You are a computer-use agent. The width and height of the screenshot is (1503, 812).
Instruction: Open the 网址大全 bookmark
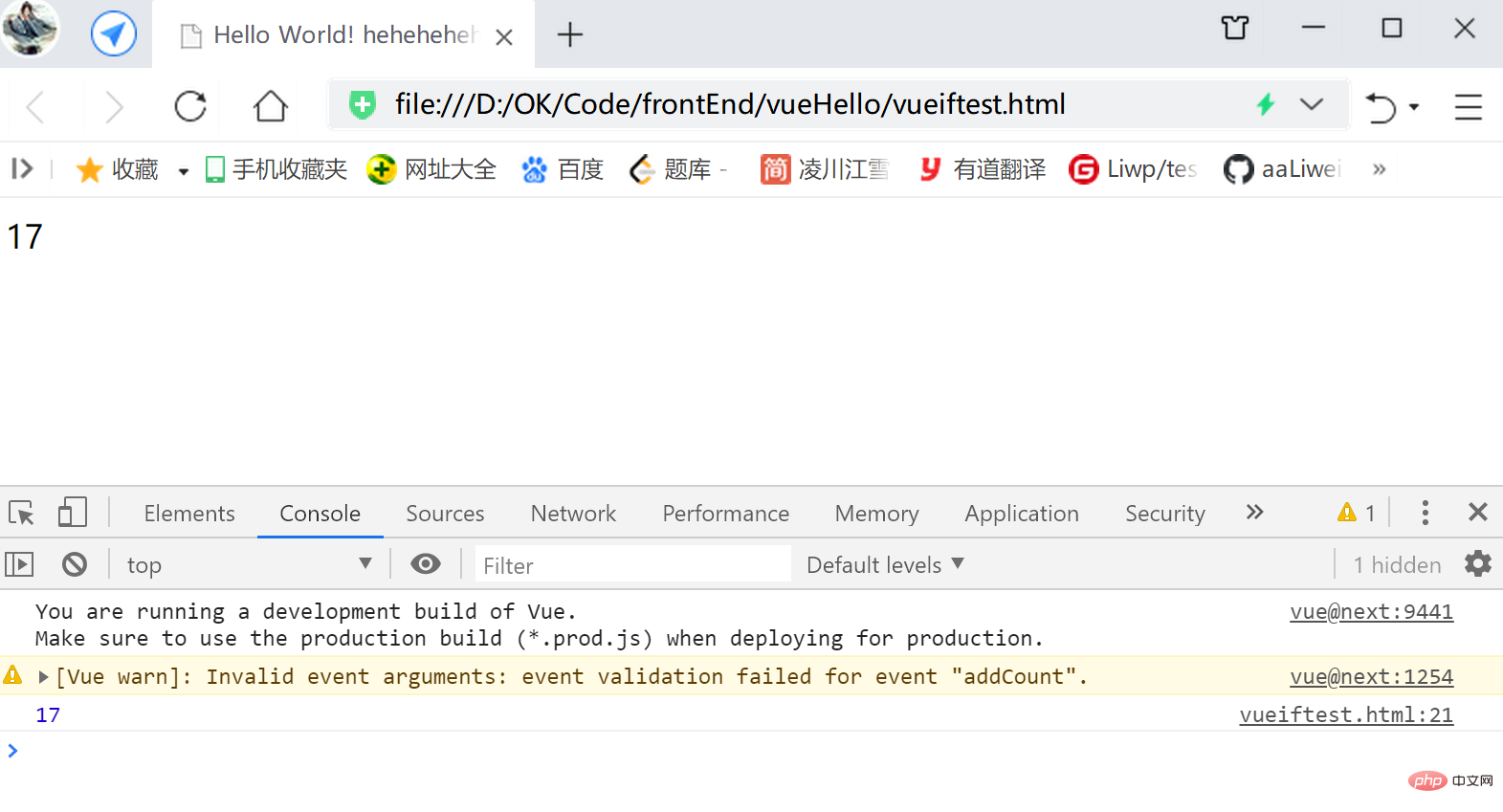tap(432, 169)
